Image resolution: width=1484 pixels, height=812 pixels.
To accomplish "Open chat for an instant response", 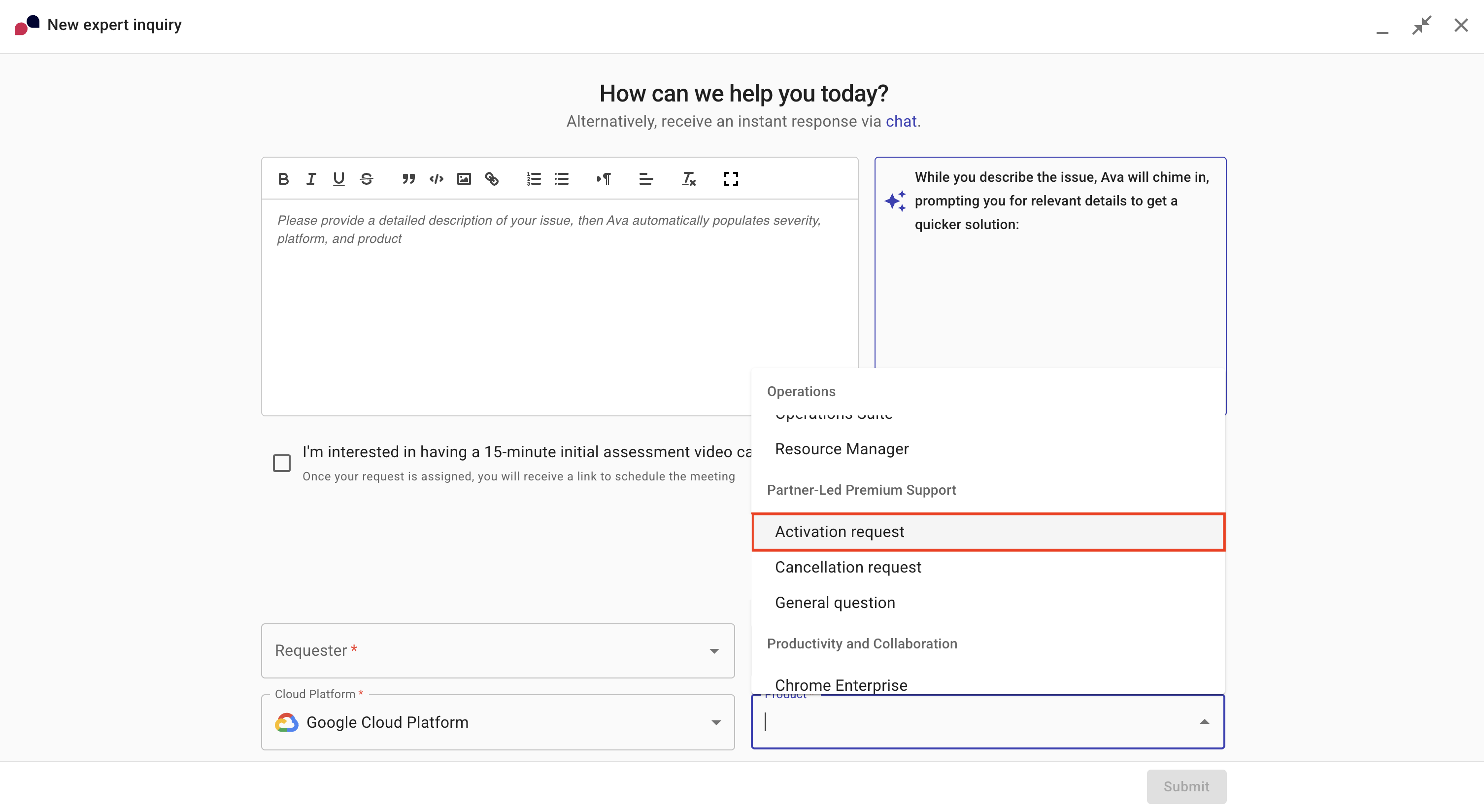I will click(x=901, y=121).
